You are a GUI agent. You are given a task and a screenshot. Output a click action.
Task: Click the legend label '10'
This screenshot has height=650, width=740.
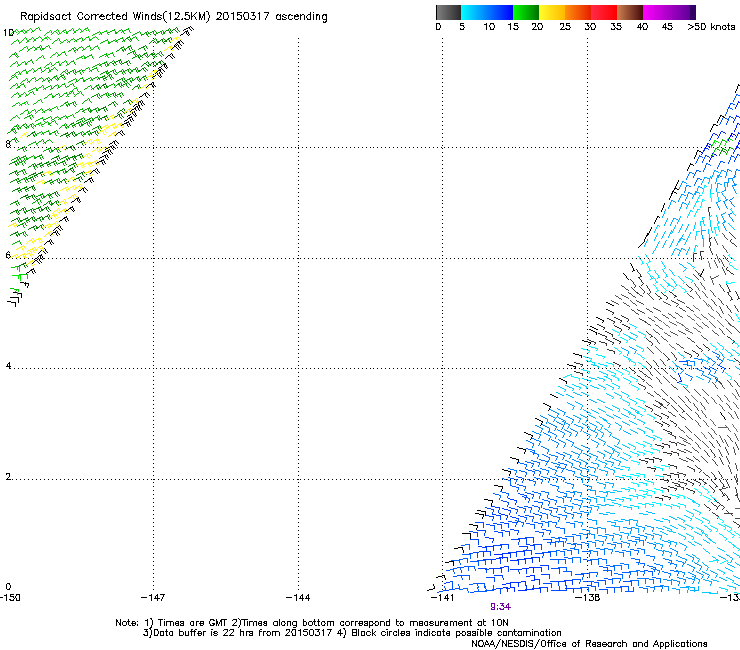489,26
